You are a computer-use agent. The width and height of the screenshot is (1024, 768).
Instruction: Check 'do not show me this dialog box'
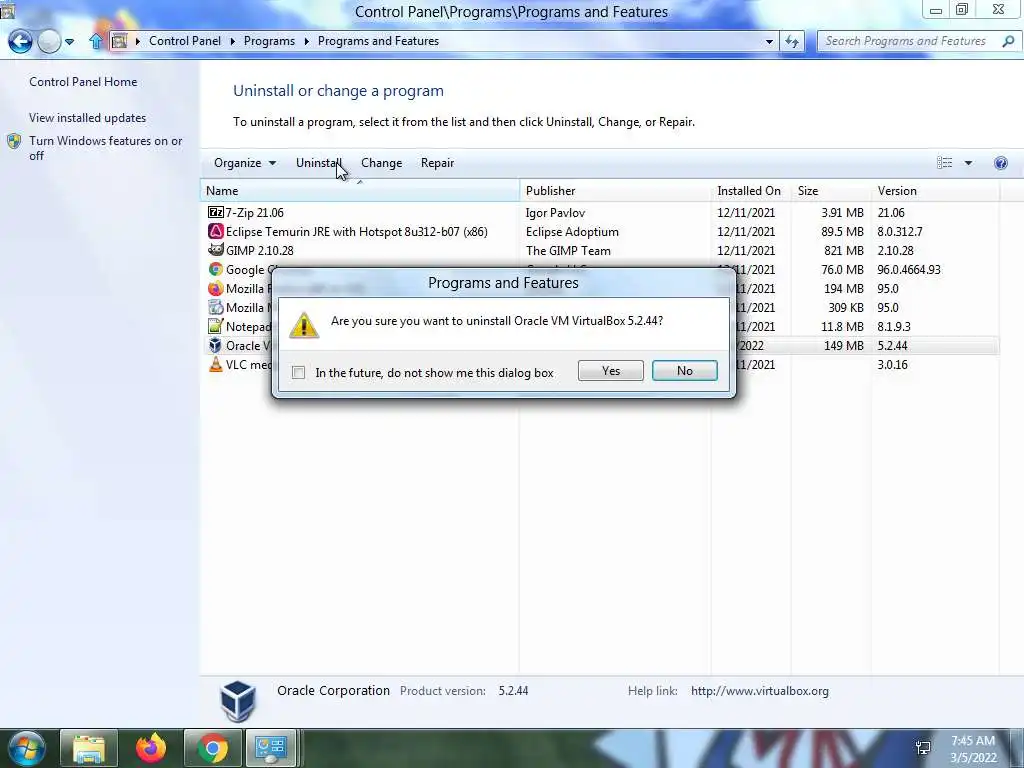[x=298, y=372]
